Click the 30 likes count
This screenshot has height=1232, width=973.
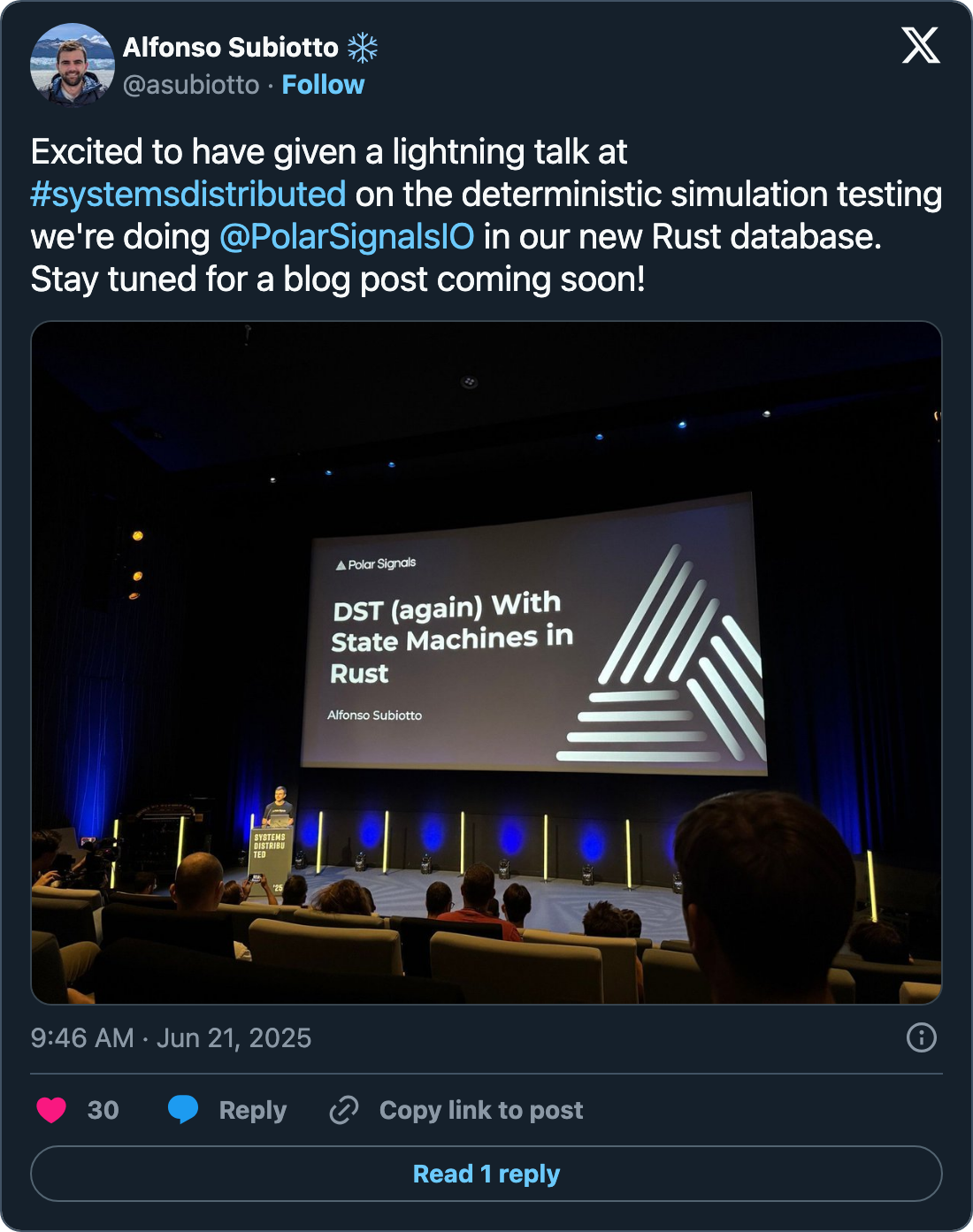[103, 1110]
